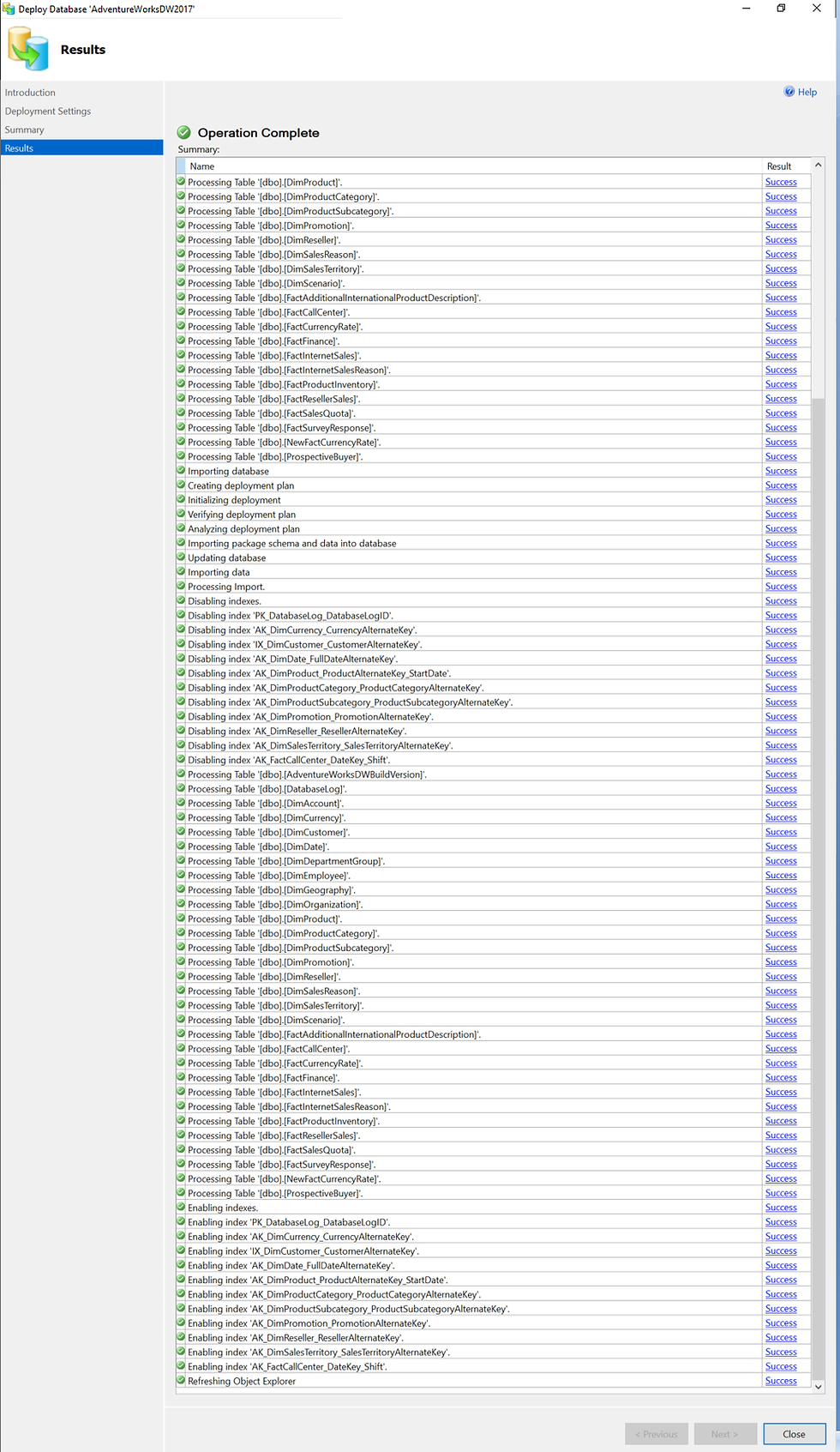This screenshot has height=1452, width=840.
Task: Click status icon for Refreshing Object Explorer
Action: coord(181,1380)
